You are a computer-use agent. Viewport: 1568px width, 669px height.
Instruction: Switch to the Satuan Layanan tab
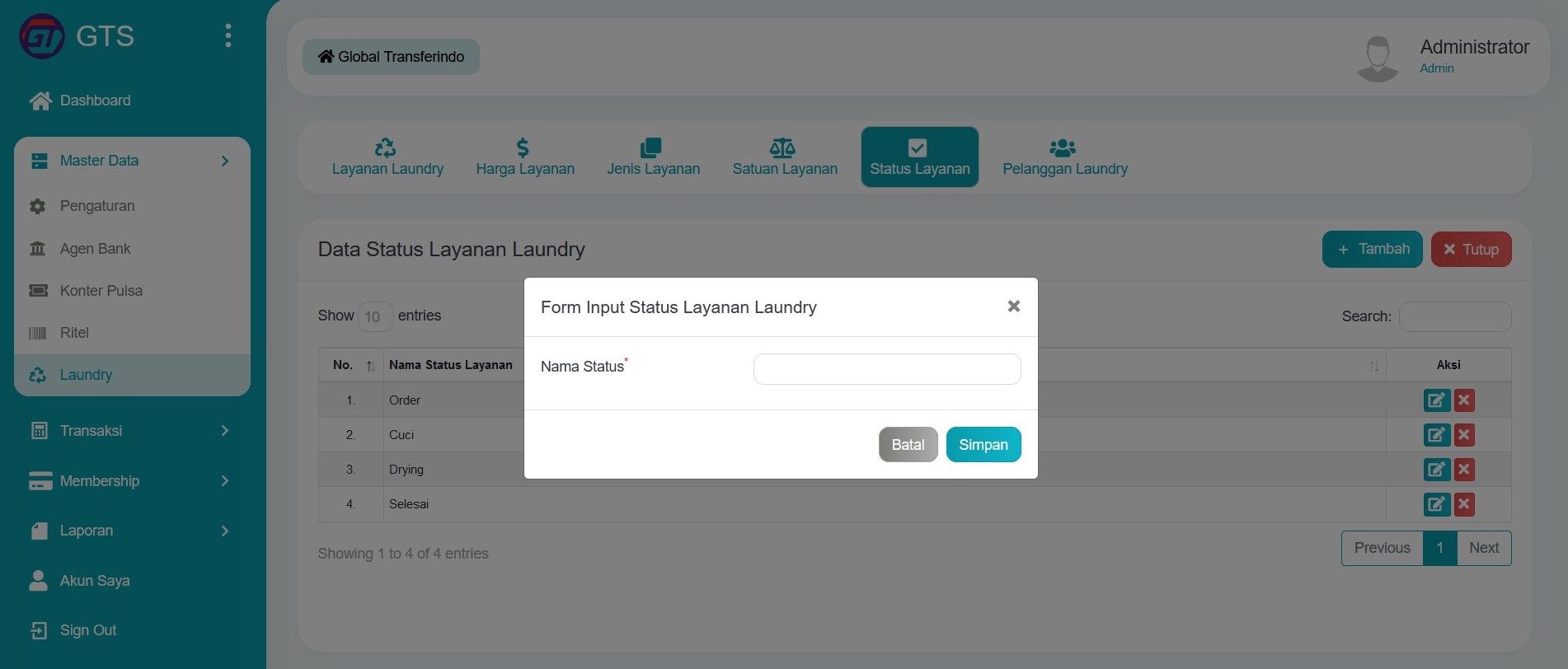point(785,157)
